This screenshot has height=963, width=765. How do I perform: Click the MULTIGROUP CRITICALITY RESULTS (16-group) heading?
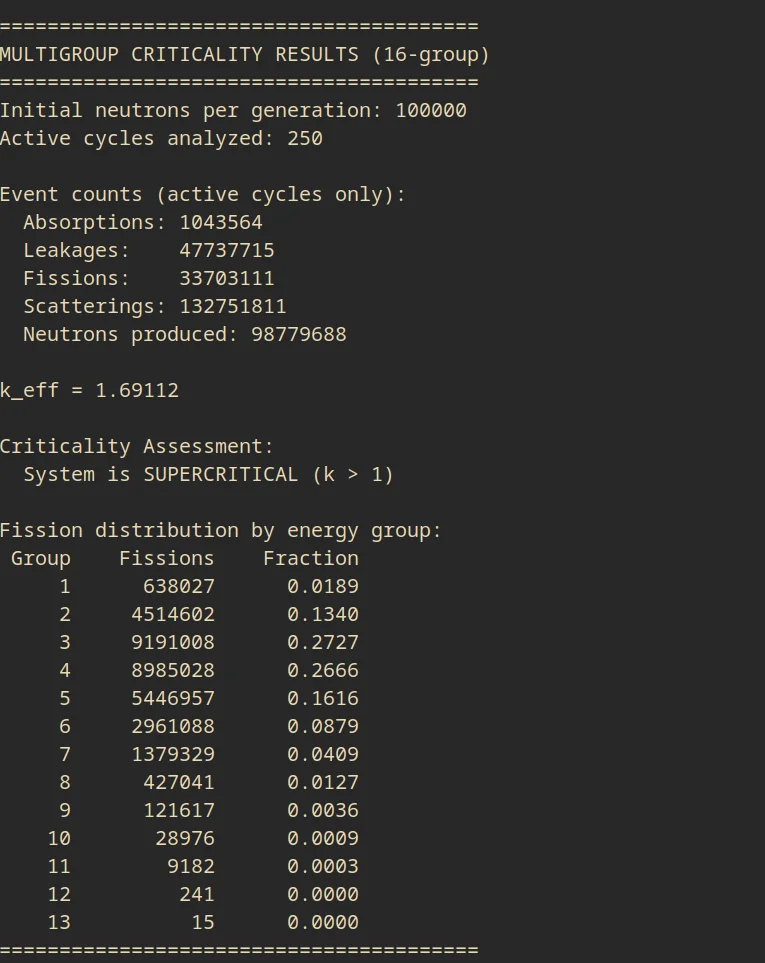pos(244,55)
